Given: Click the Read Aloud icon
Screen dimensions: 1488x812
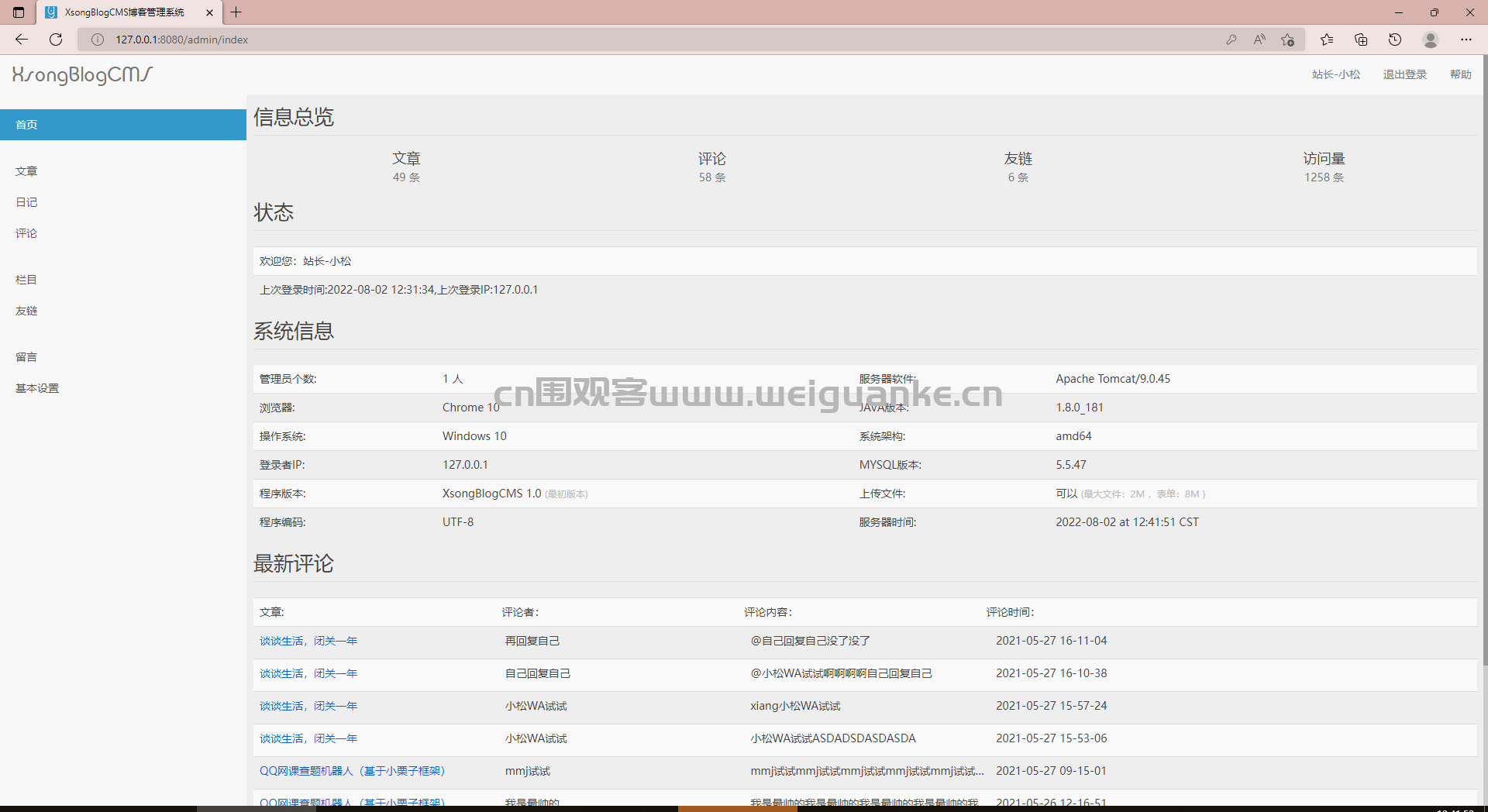Looking at the screenshot, I should point(1259,40).
